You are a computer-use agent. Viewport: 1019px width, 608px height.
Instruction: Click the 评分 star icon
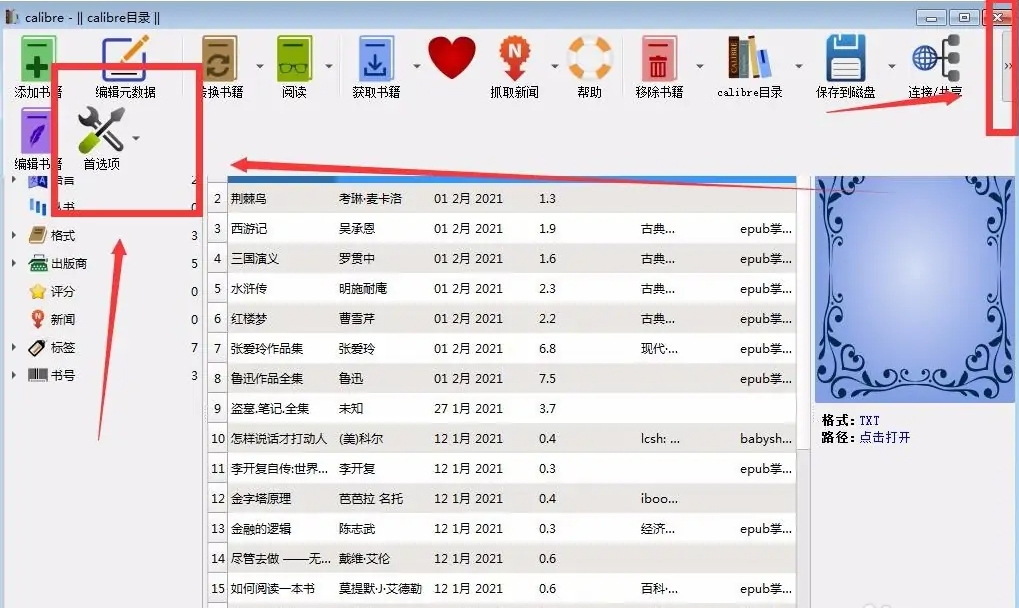pyautogui.click(x=38, y=291)
